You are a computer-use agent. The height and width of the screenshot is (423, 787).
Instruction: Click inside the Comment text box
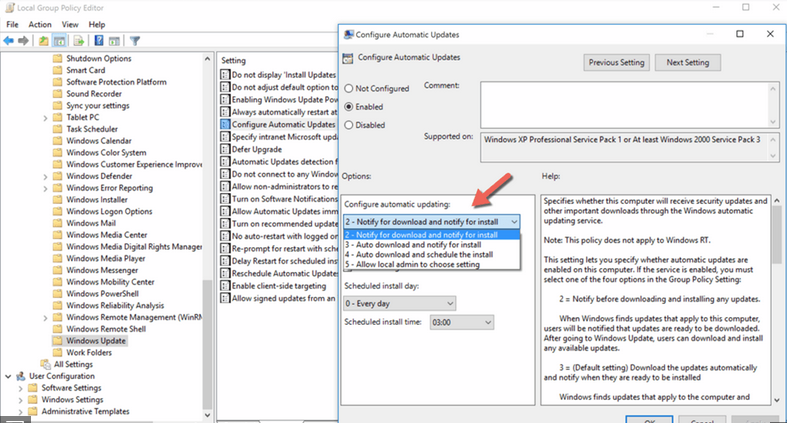pos(626,105)
